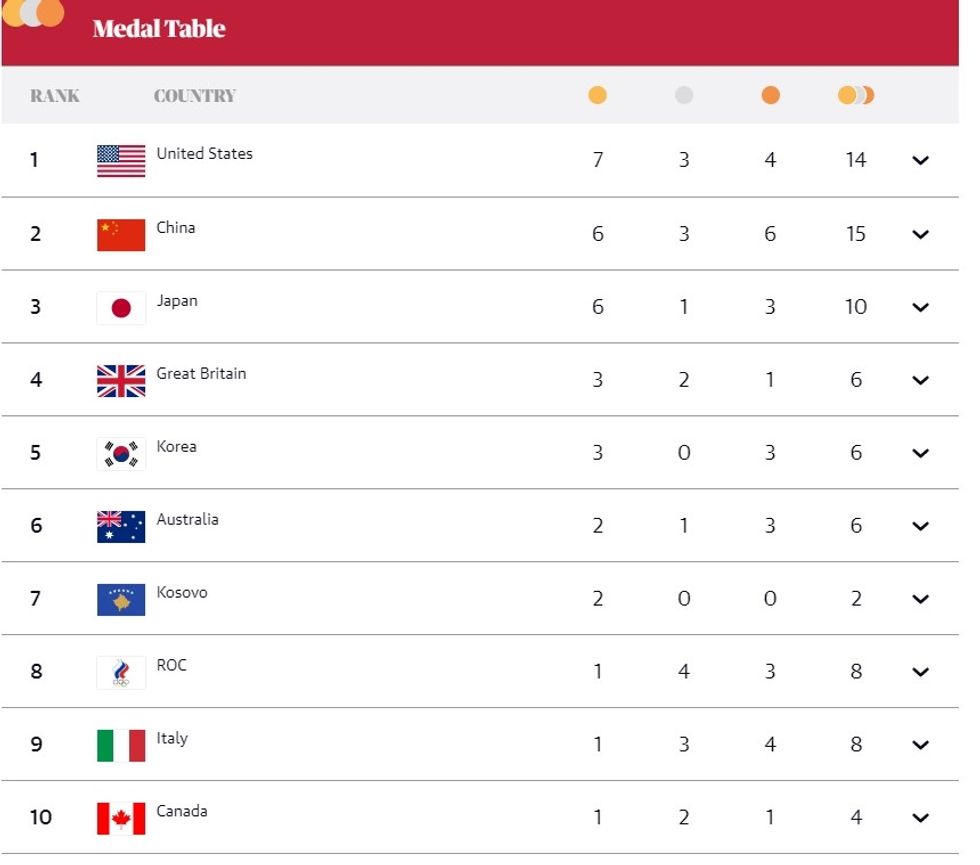This screenshot has width=980, height=865.
Task: Click the bronze medal column header
Action: 770,96
